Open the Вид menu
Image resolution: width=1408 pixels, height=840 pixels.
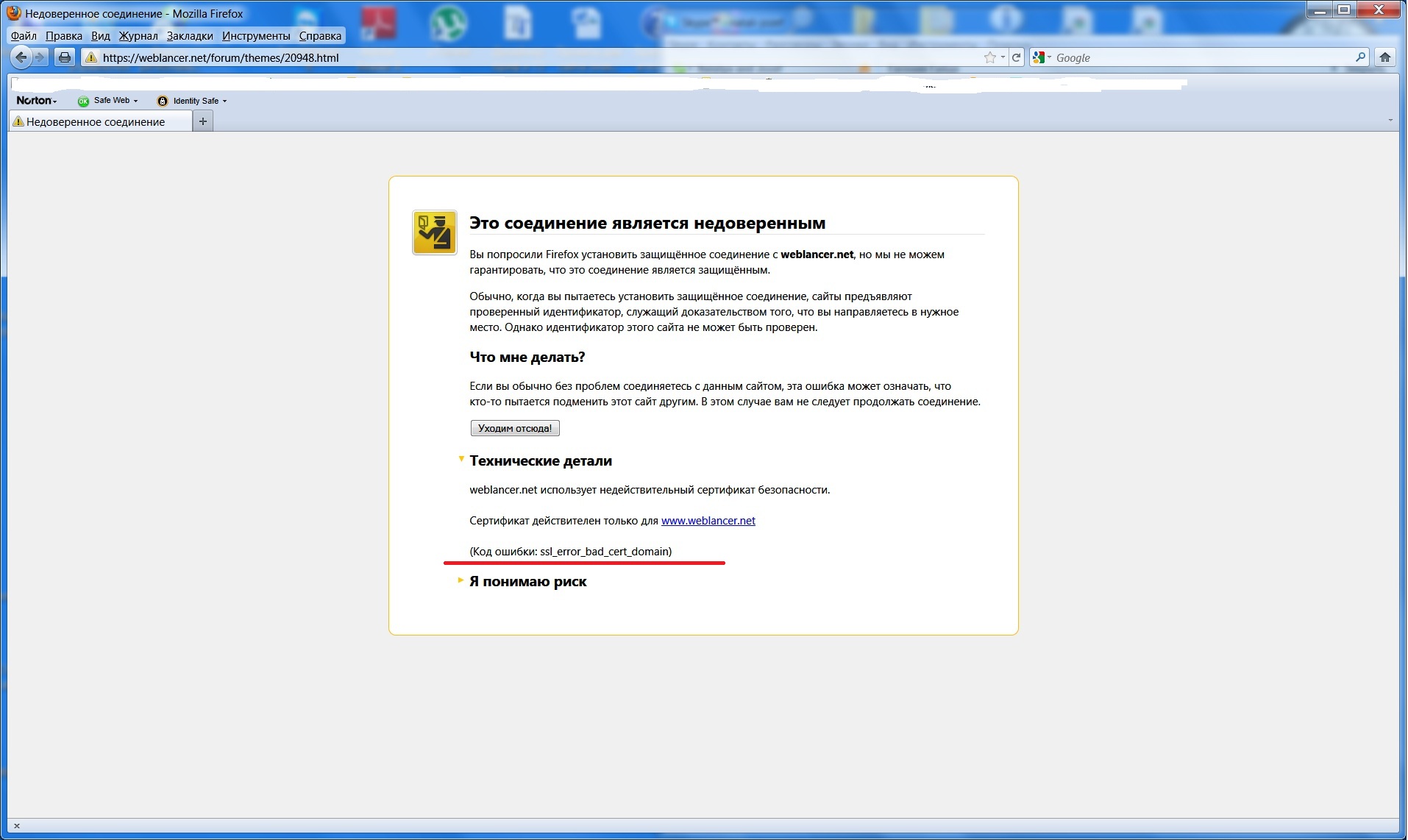point(101,35)
